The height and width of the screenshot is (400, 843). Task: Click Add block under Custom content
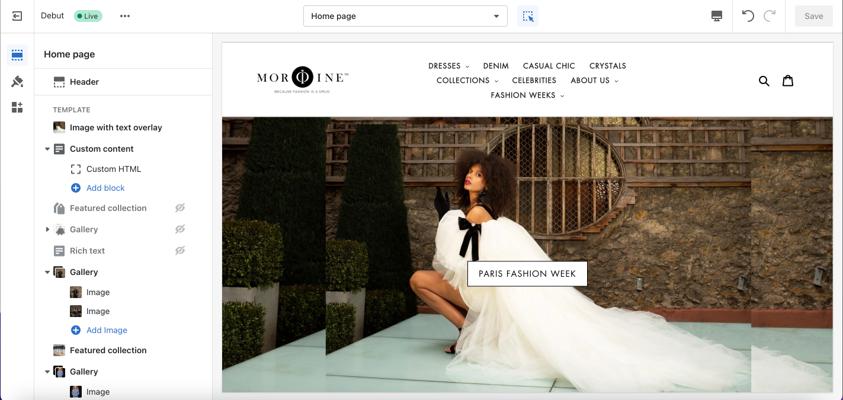[x=105, y=188]
